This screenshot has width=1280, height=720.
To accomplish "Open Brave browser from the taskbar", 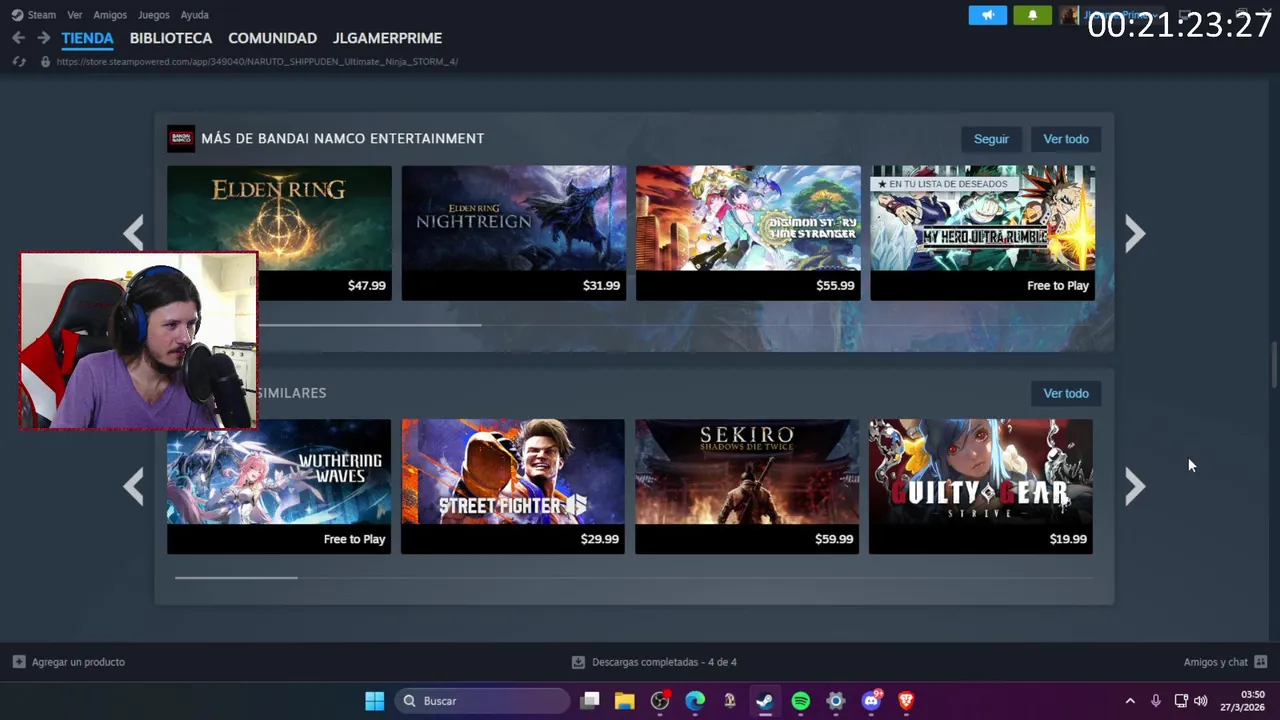I will click(x=906, y=701).
